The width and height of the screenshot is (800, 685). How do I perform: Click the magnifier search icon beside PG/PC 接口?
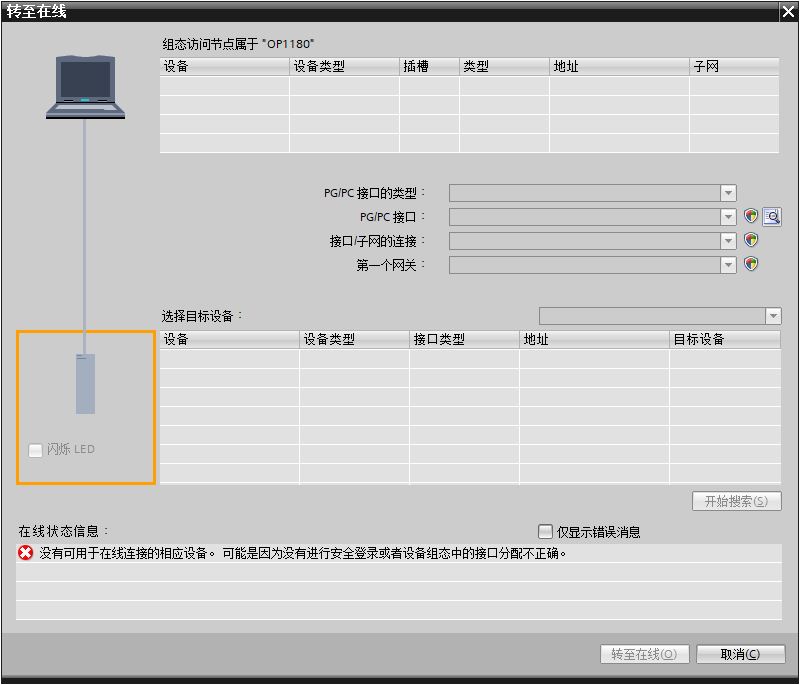point(772,217)
